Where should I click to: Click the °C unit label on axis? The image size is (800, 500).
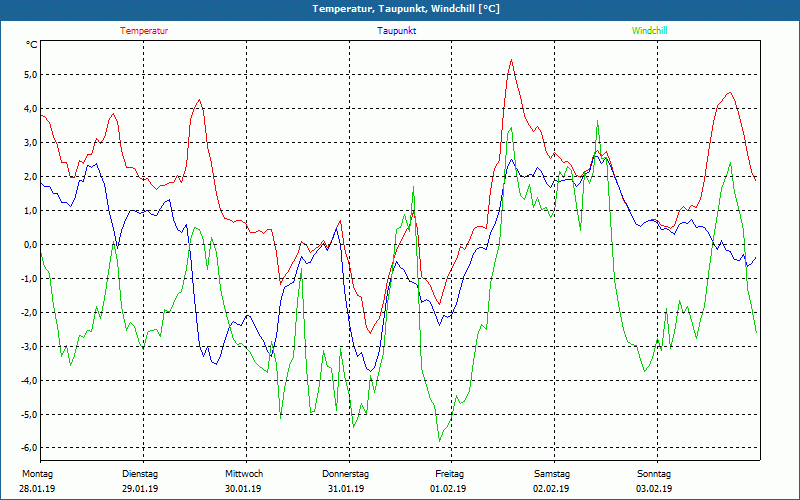31,45
